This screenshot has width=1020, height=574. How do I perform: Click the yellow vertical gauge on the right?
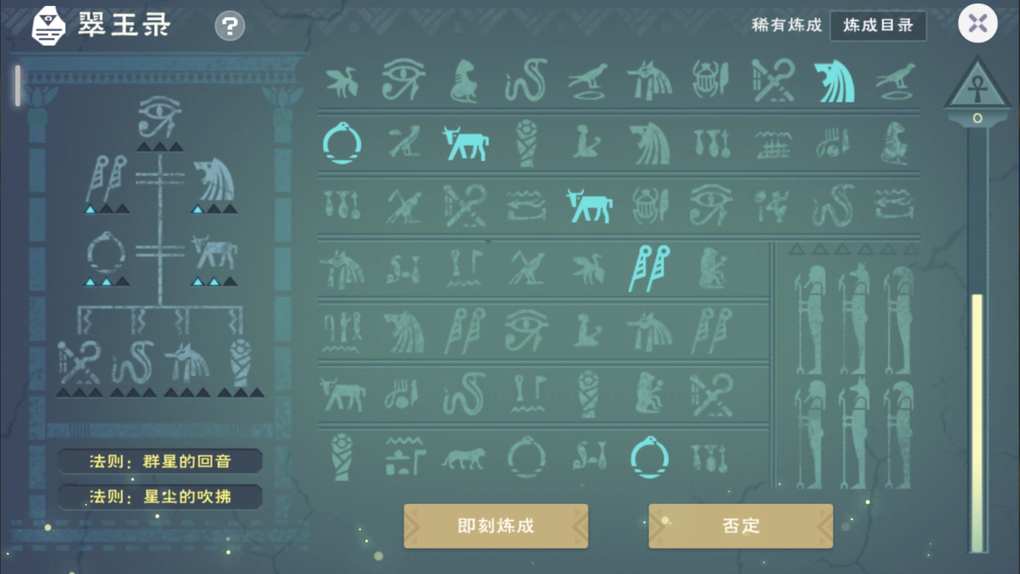(x=977, y=423)
